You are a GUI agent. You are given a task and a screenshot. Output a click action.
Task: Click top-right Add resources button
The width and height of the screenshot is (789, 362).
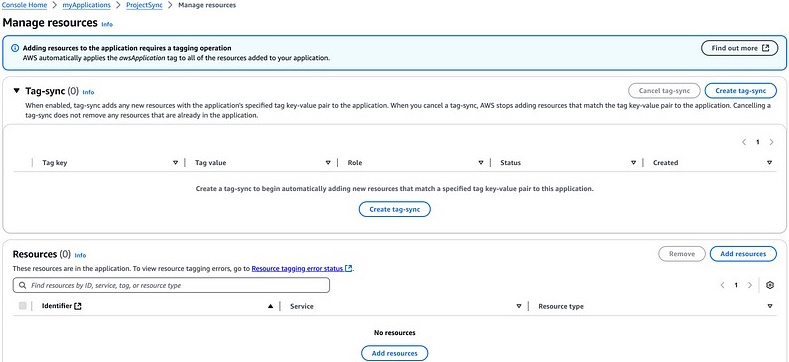[743, 254]
